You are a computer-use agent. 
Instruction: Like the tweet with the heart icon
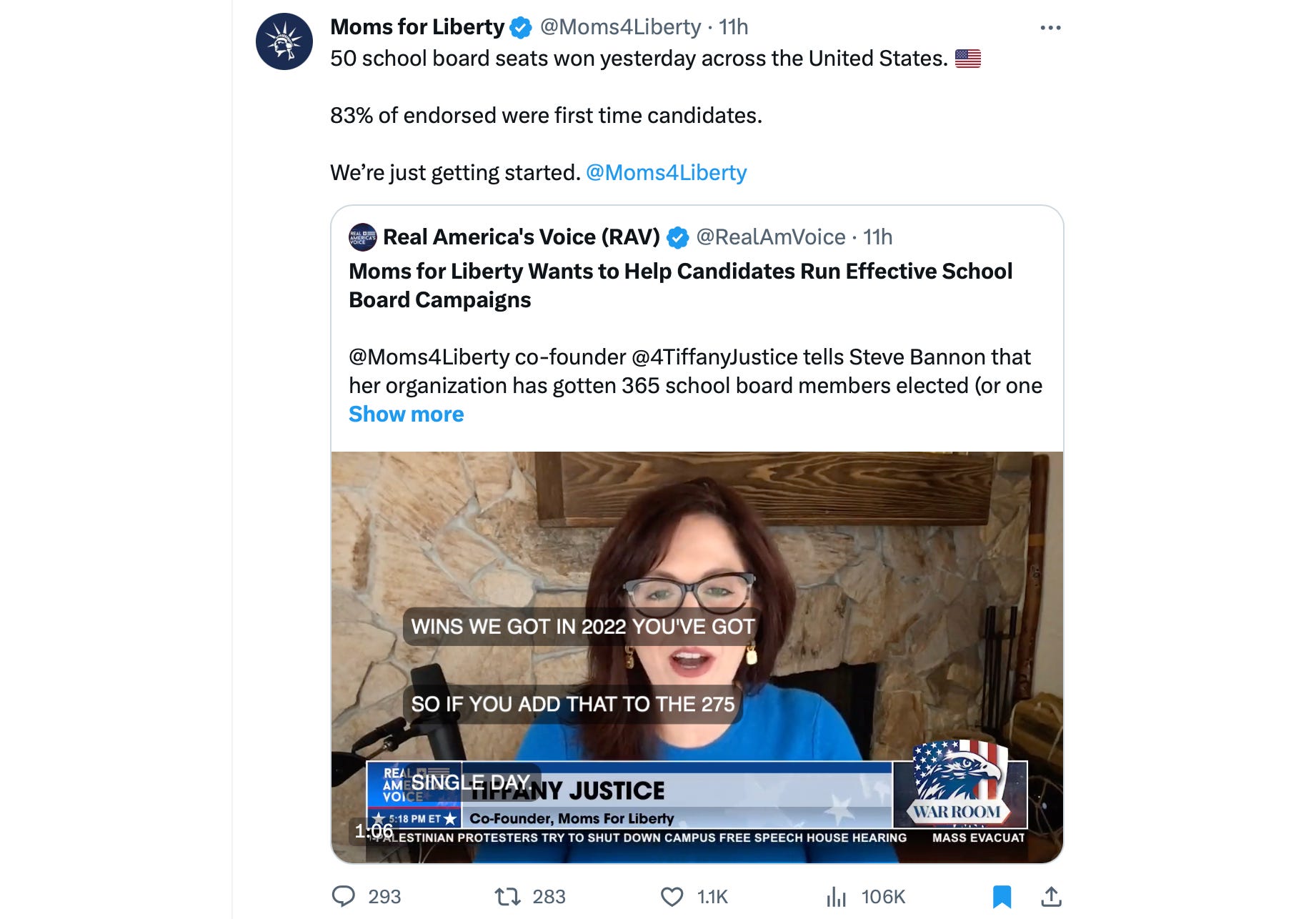(672, 896)
